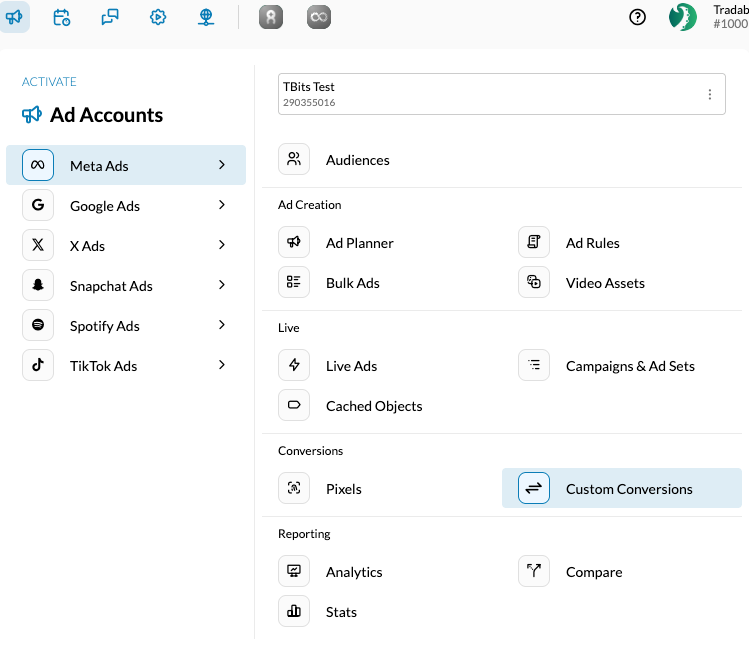Click the help question mark icon
Screen dimensions: 749x651
pyautogui.click(x=637, y=17)
